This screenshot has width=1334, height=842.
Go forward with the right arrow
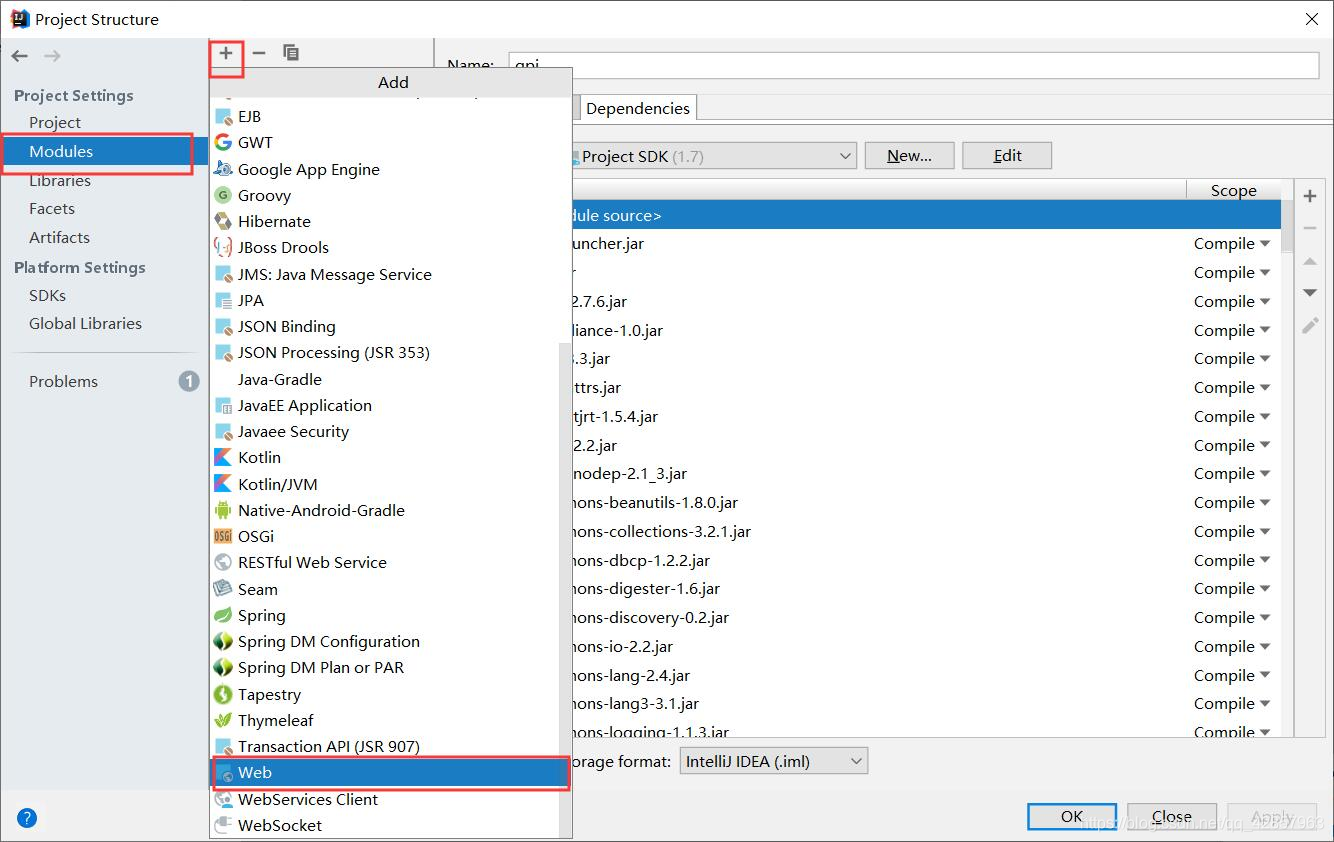click(x=52, y=56)
